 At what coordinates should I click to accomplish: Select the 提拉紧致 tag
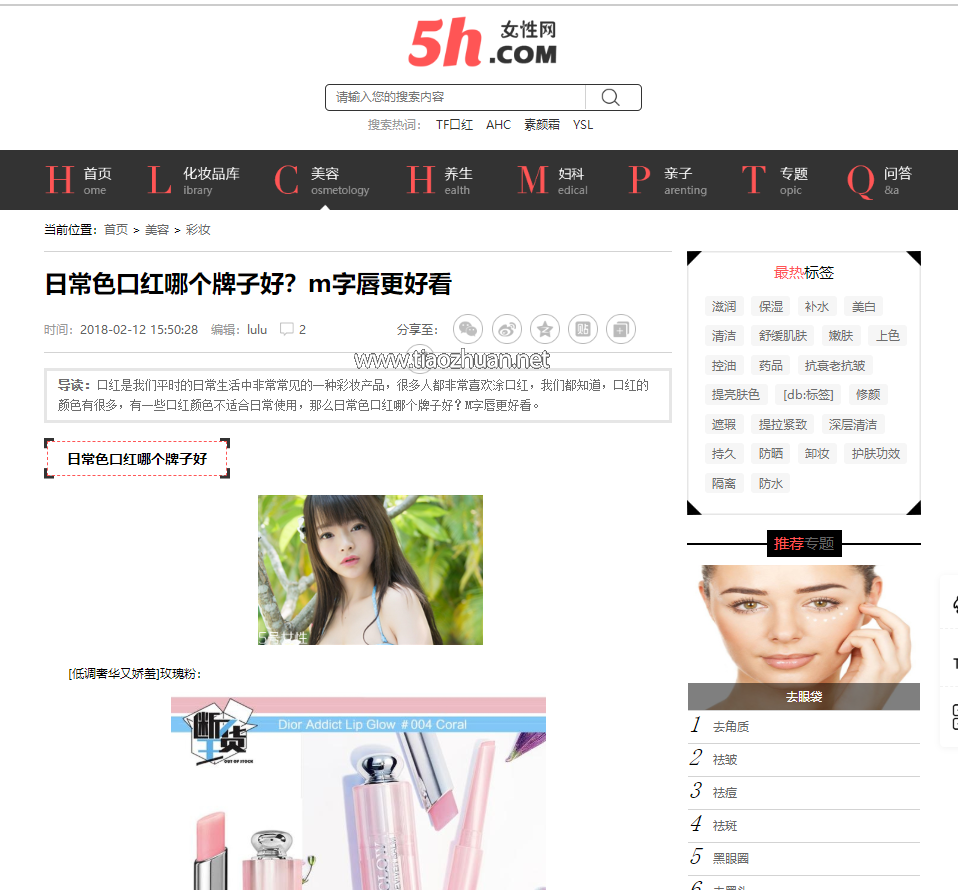(783, 425)
